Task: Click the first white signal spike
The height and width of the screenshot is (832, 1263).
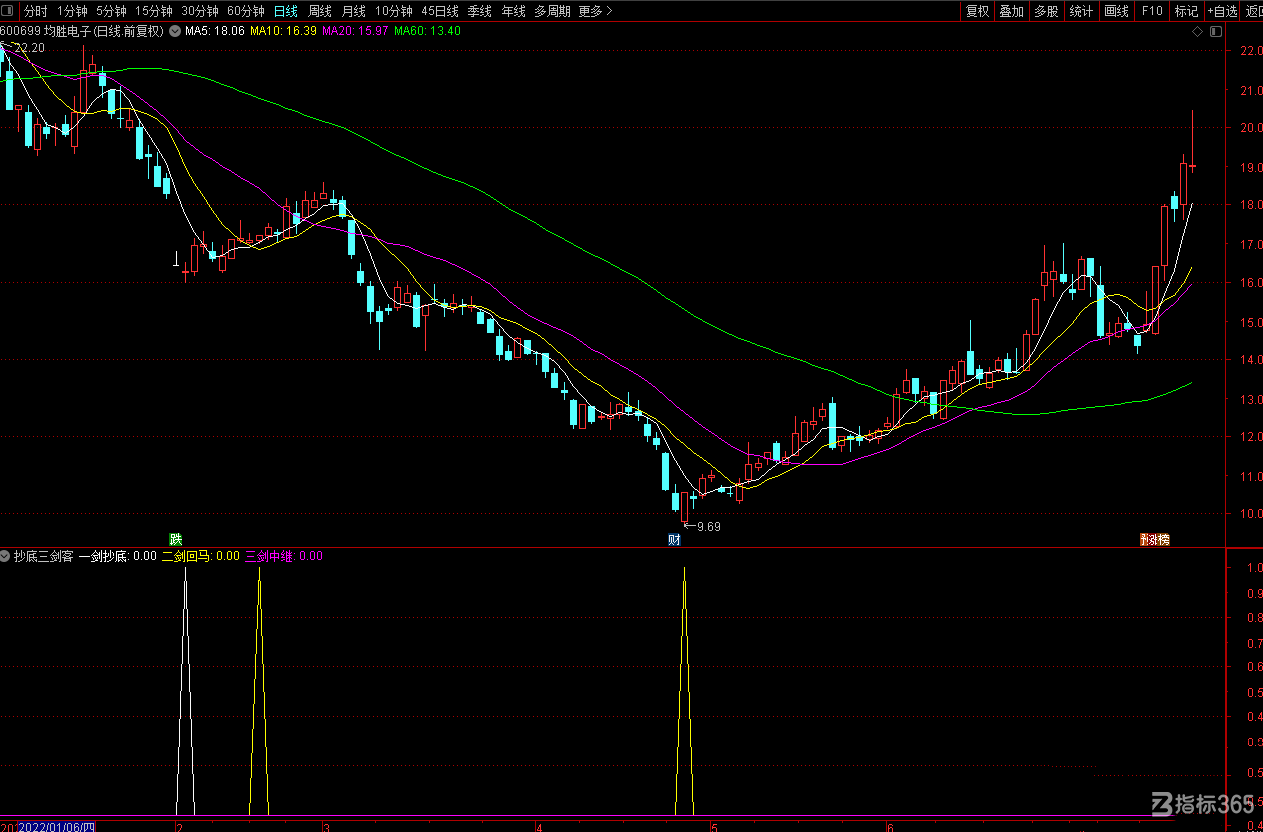Action: tap(185, 690)
